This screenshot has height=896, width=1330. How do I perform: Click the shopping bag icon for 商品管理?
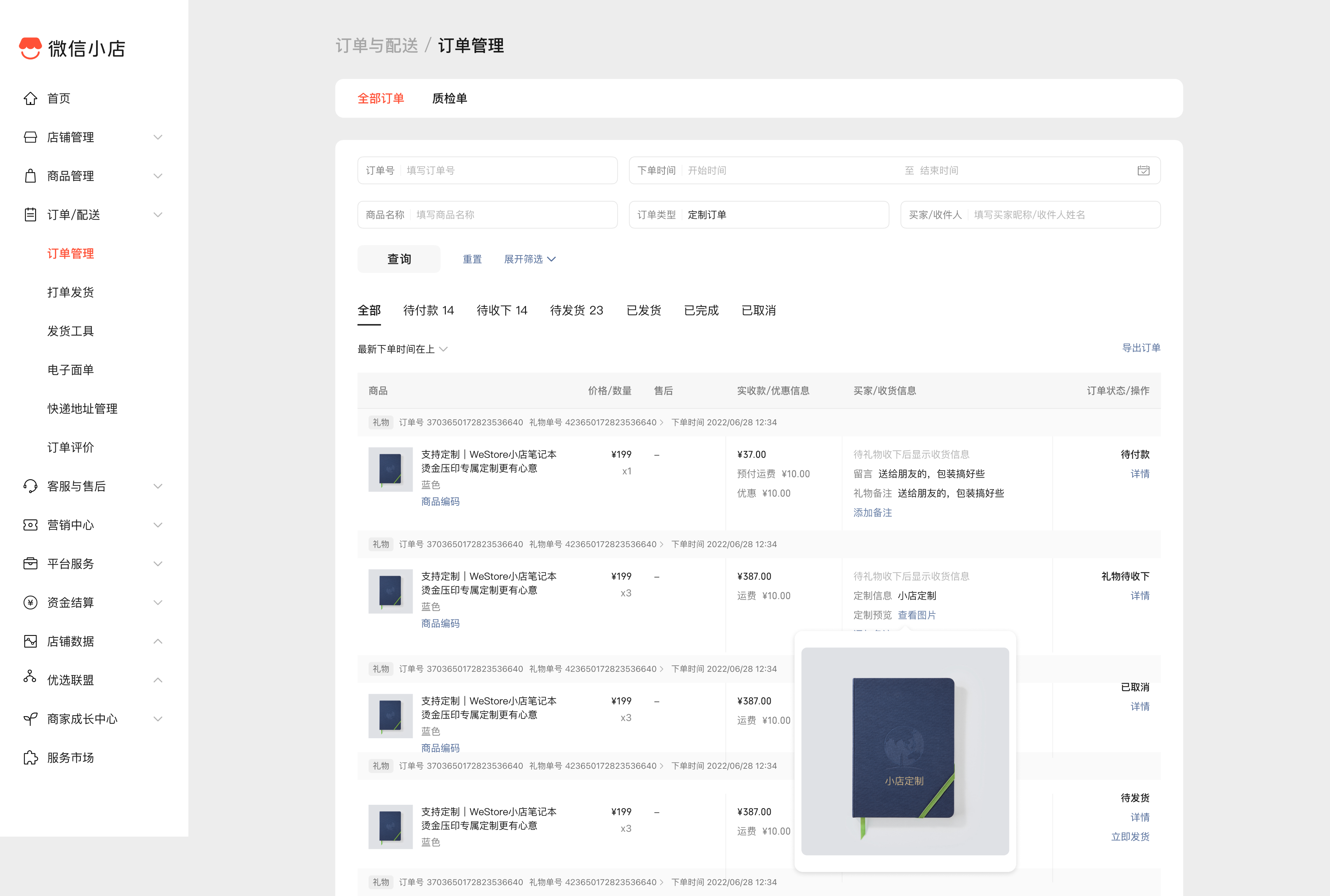(x=30, y=176)
